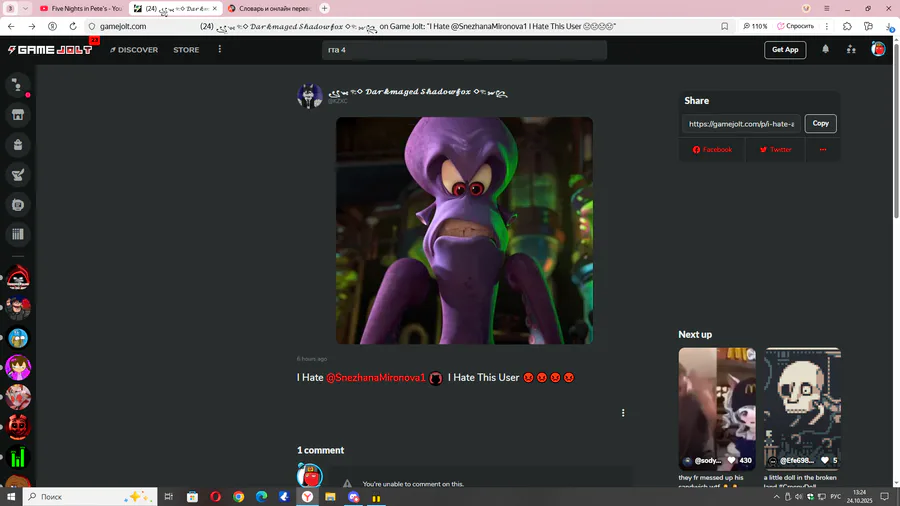Viewport: 900px width, 506px height.
Task: Share the post on Facebook
Action: (712, 150)
